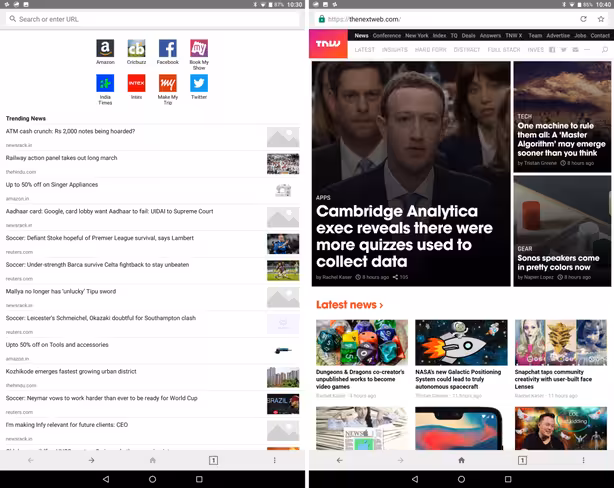614x488 pixels.
Task: Open Mallya Tipu sword story
Action: (153, 297)
